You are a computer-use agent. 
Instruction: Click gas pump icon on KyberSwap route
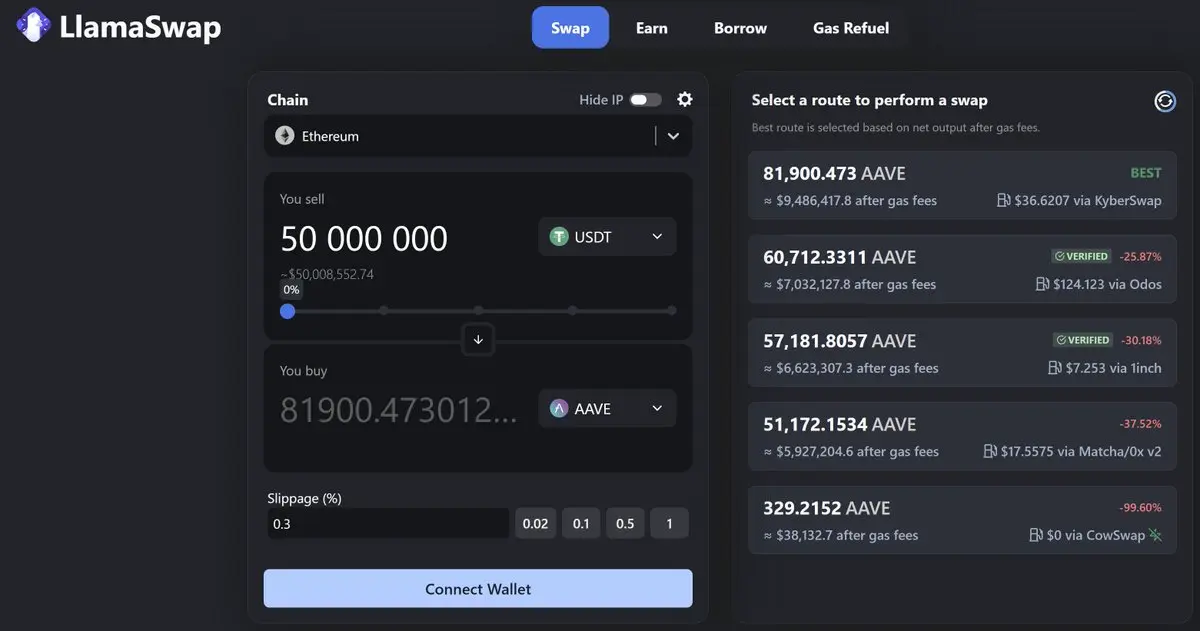tap(1004, 200)
